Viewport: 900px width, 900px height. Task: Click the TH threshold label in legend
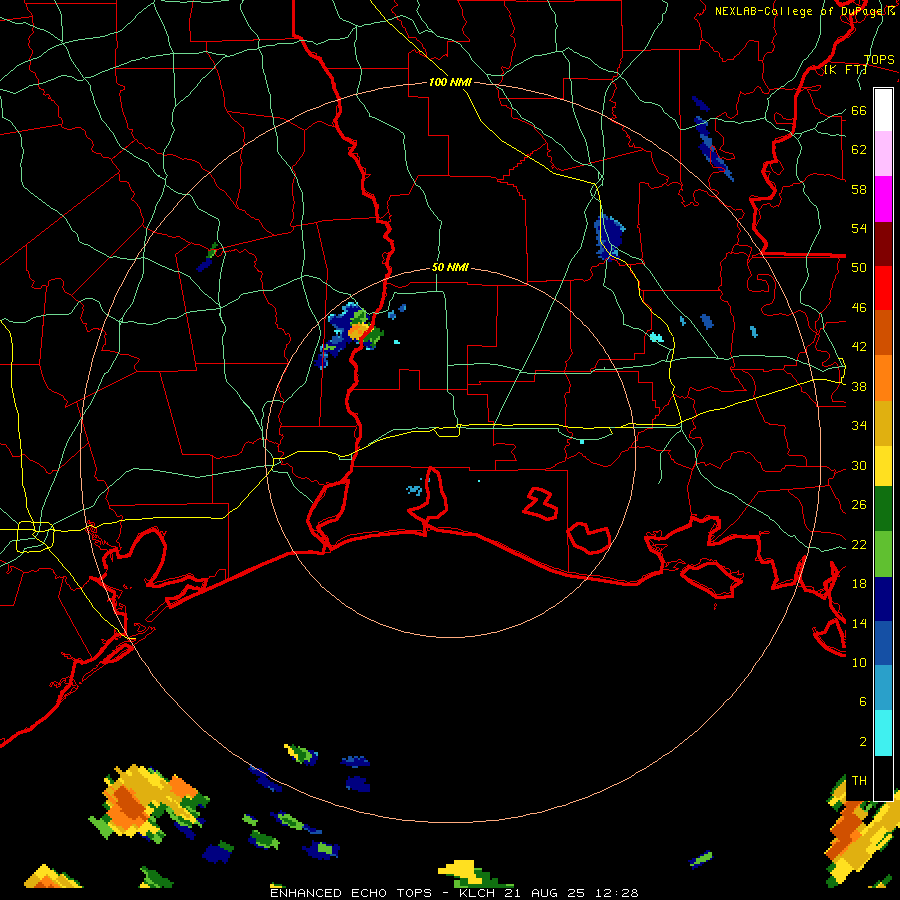pos(859,781)
